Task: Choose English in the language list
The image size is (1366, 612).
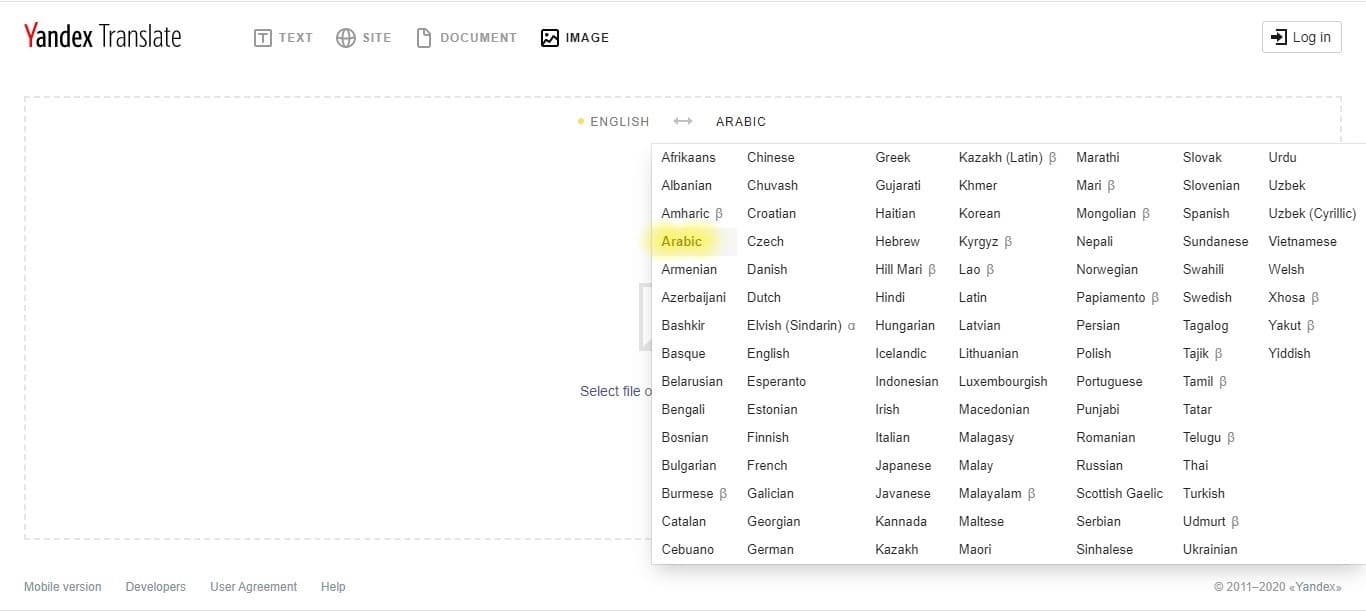Action: 768,353
